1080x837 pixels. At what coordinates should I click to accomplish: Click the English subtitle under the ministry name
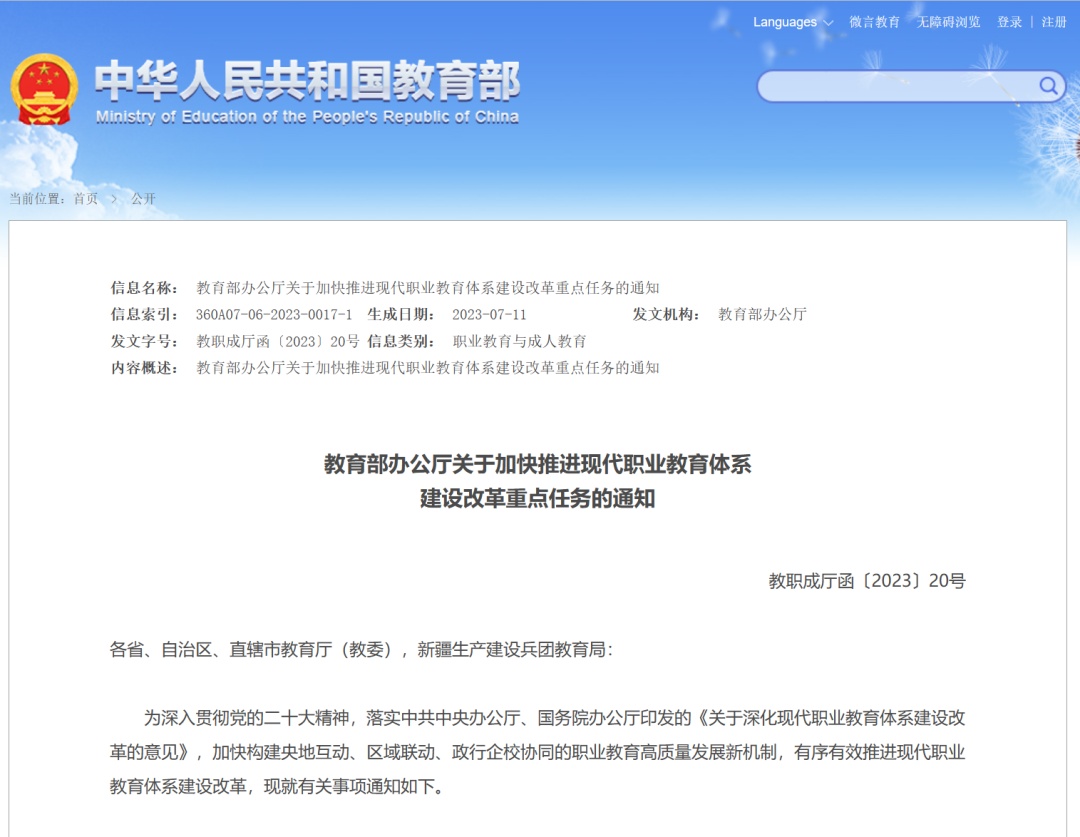[x=305, y=116]
